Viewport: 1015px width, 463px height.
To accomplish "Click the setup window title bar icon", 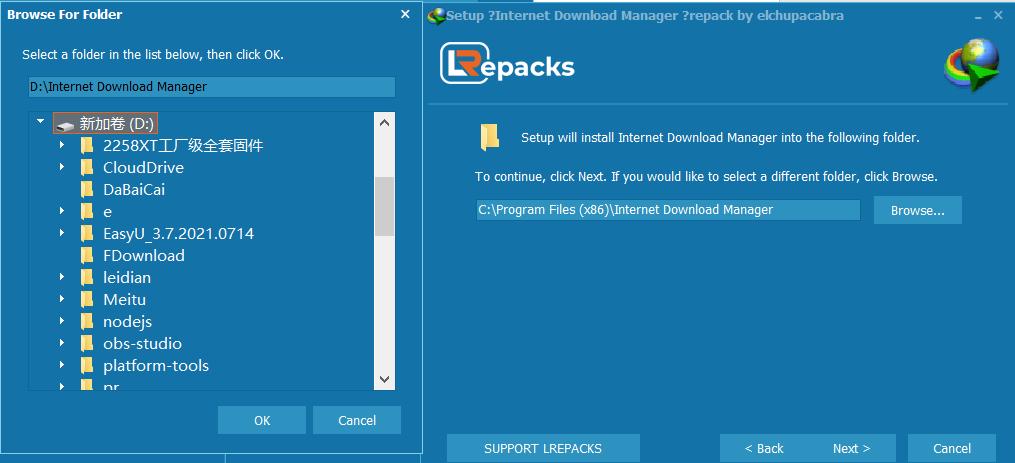I will [x=438, y=16].
